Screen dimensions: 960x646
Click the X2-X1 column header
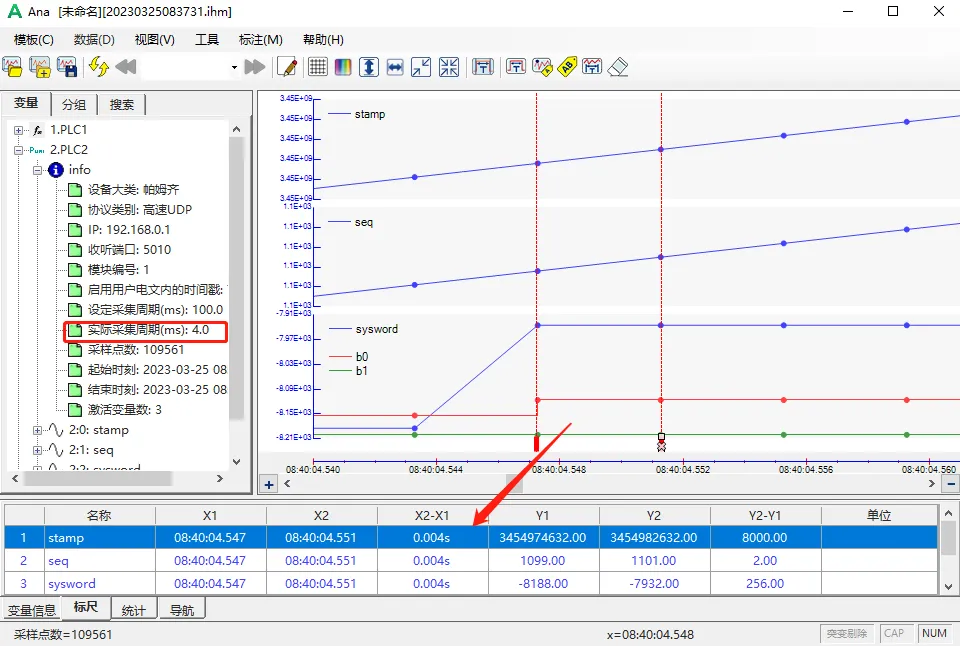[432, 516]
